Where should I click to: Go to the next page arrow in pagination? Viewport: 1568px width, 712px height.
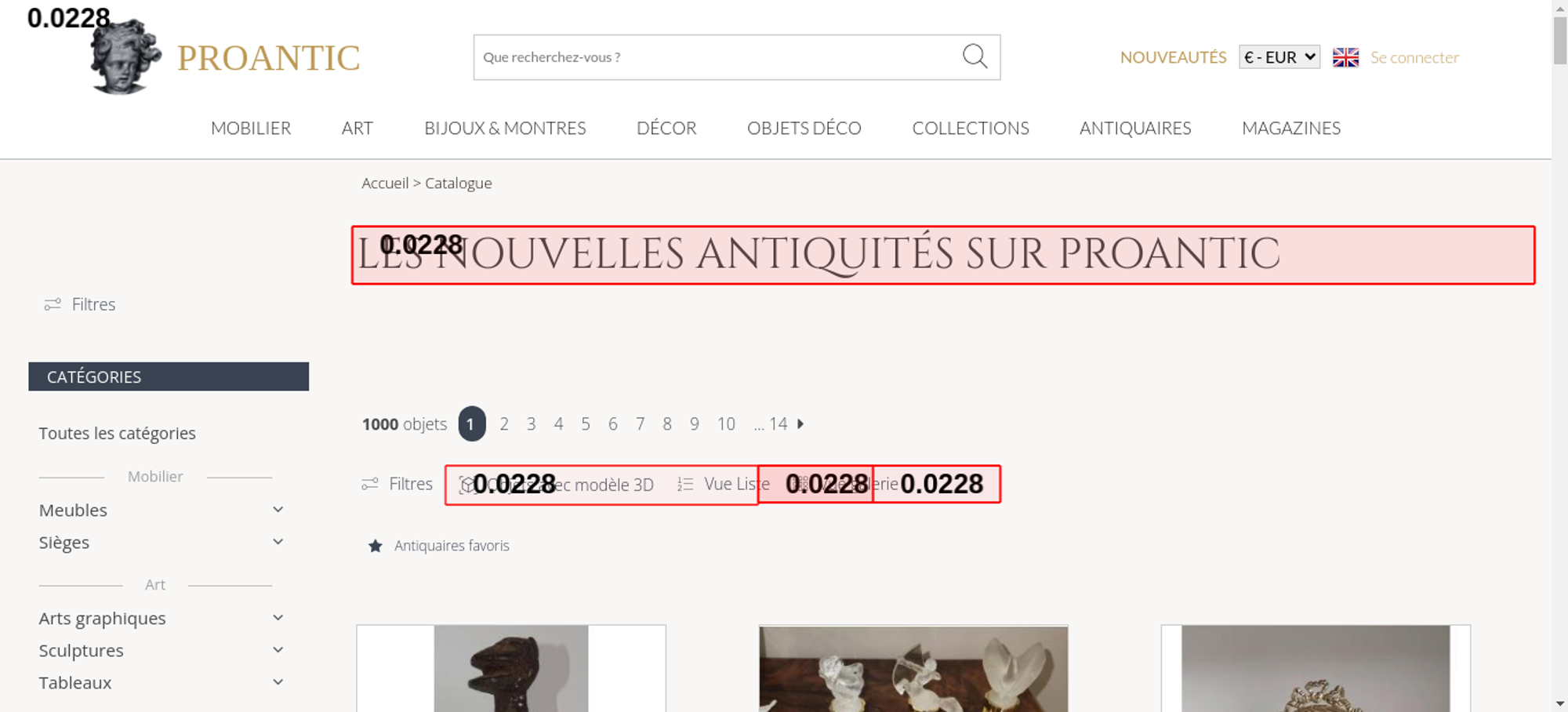click(800, 424)
